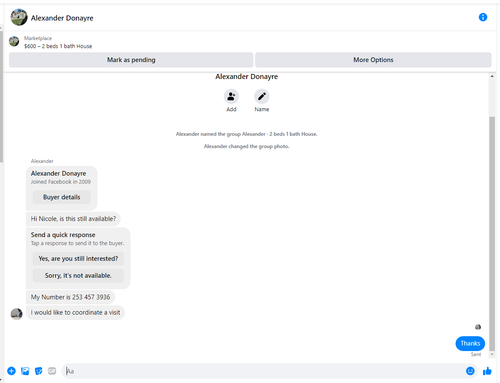
Task: Send quick response 'Yes, are you still interested?'
Action: pyautogui.click(x=78, y=259)
